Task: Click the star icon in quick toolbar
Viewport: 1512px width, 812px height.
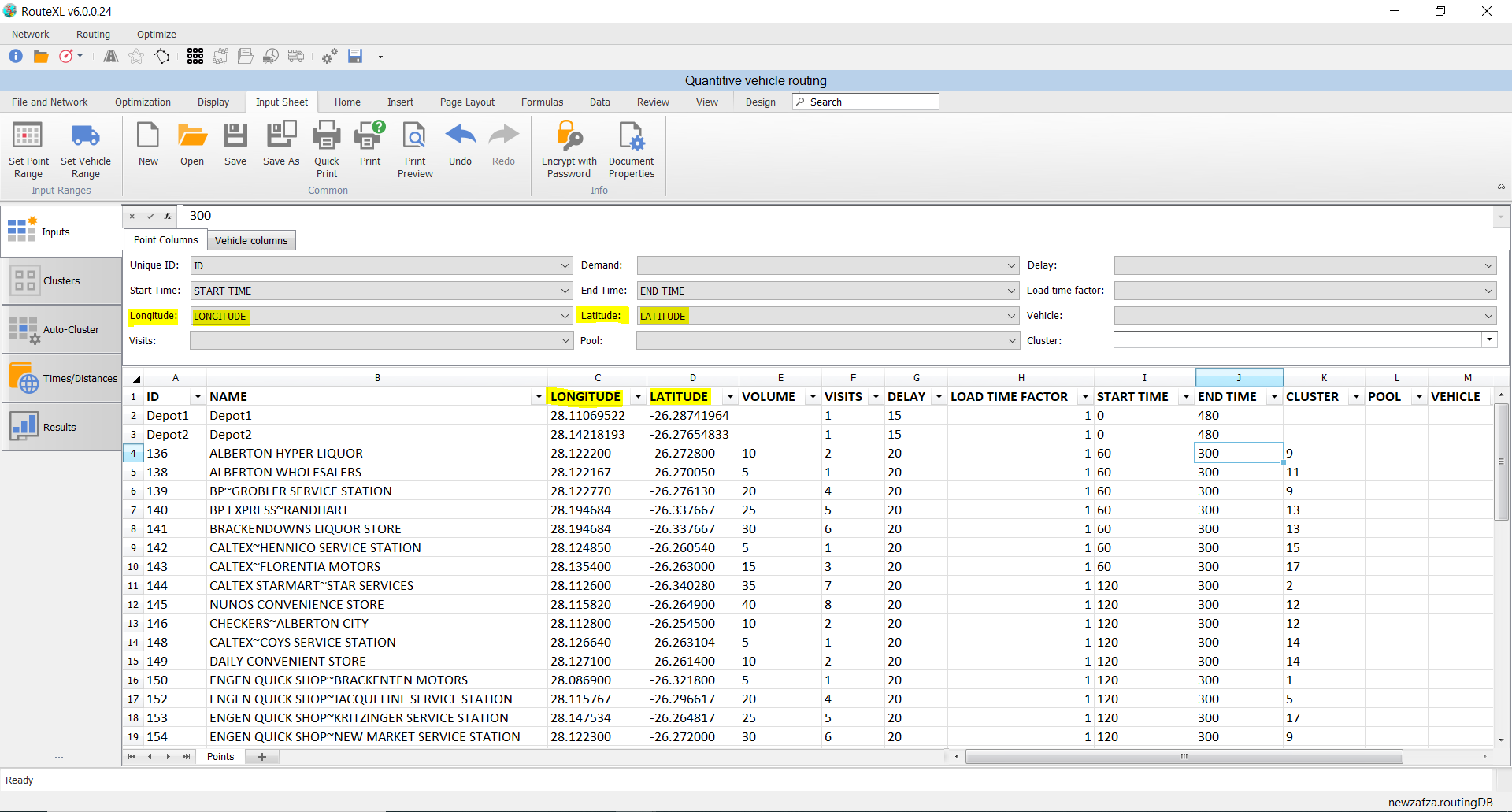Action: click(x=136, y=56)
